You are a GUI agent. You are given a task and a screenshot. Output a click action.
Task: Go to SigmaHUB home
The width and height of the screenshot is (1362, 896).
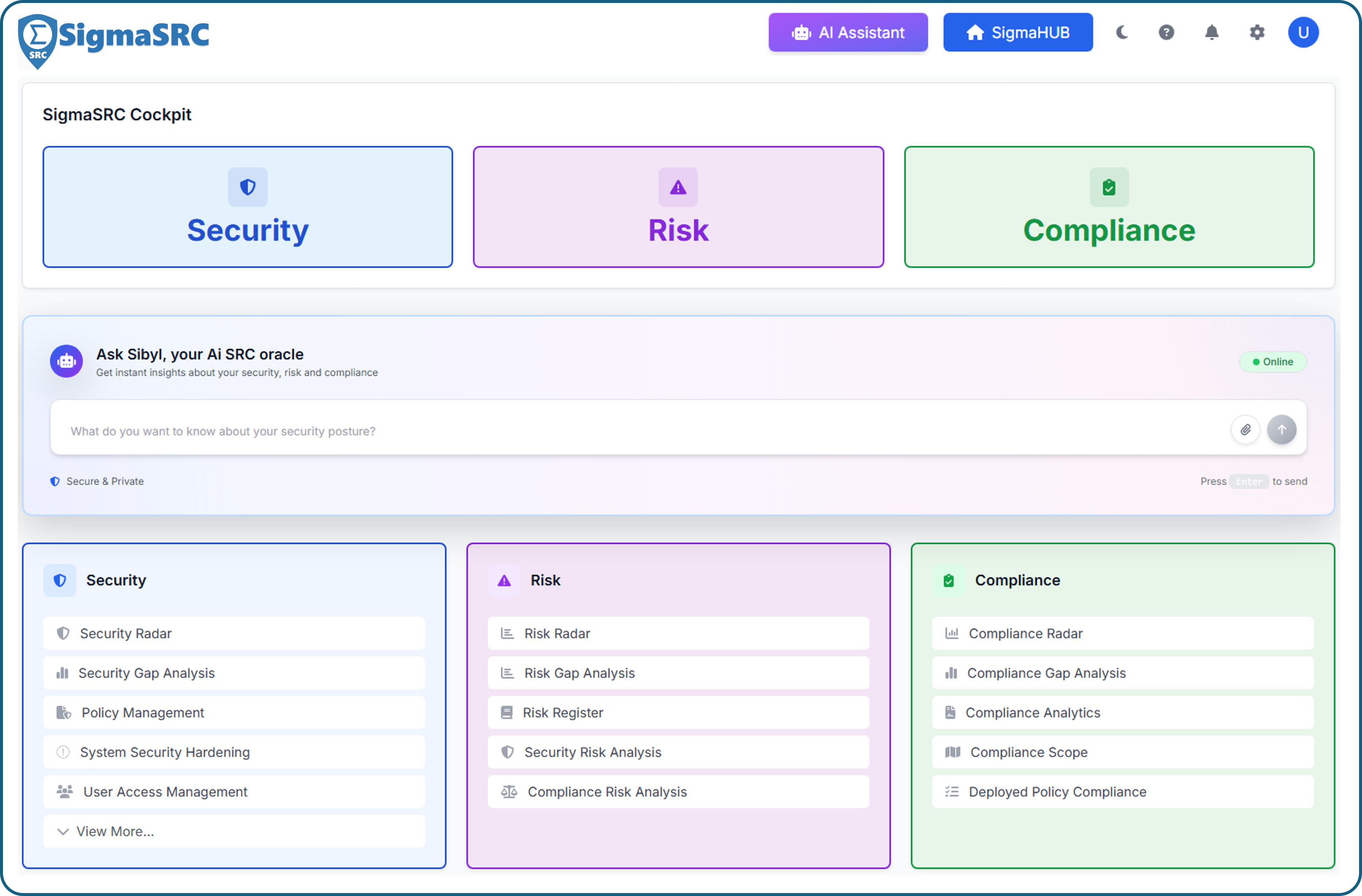pos(1018,33)
